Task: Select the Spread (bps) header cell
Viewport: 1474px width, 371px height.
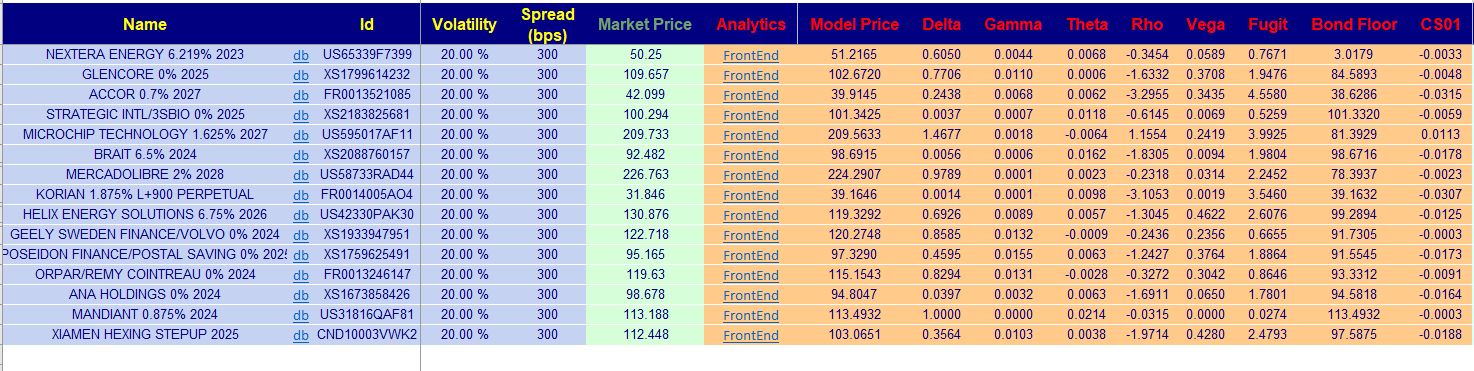Action: click(547, 24)
